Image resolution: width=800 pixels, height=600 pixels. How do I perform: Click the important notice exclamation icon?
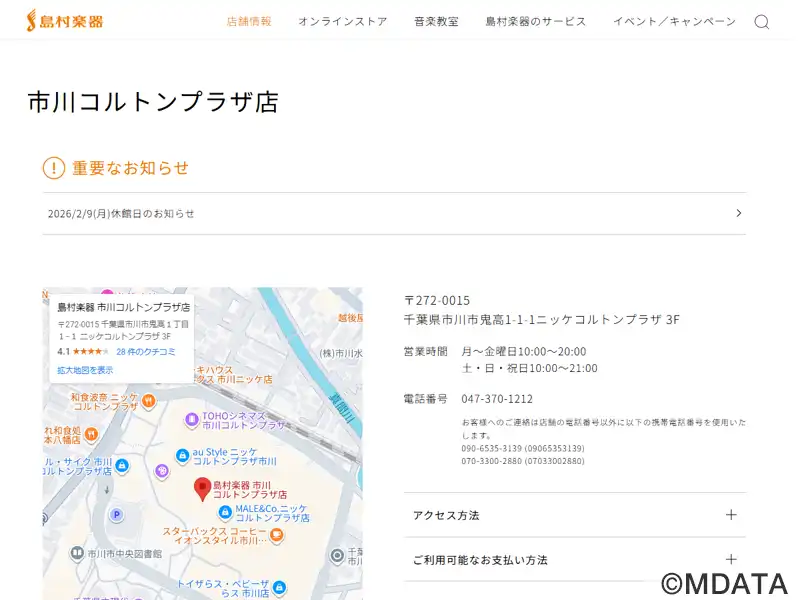pyautogui.click(x=54, y=168)
